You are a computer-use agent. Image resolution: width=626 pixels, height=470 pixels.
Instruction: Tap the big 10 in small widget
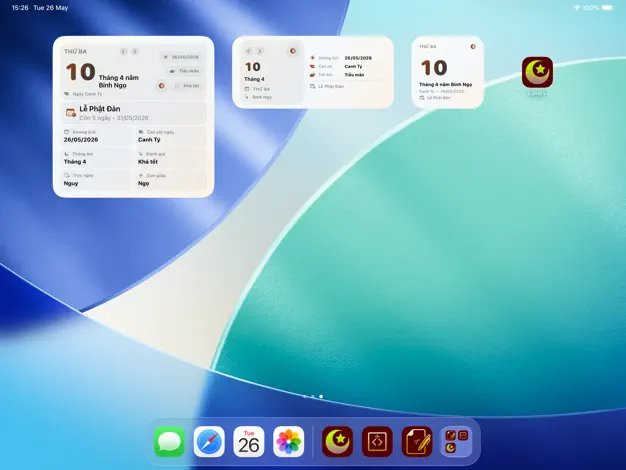(x=434, y=68)
